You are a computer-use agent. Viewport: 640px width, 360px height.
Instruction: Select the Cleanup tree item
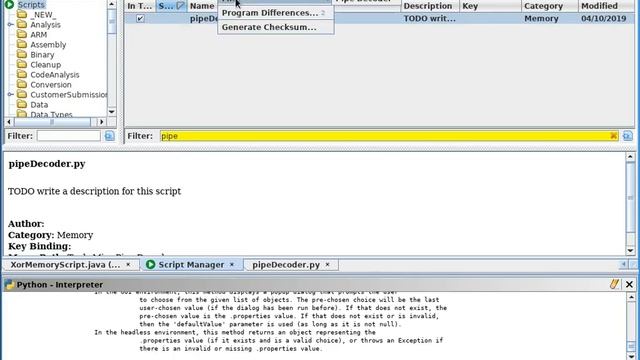point(46,65)
